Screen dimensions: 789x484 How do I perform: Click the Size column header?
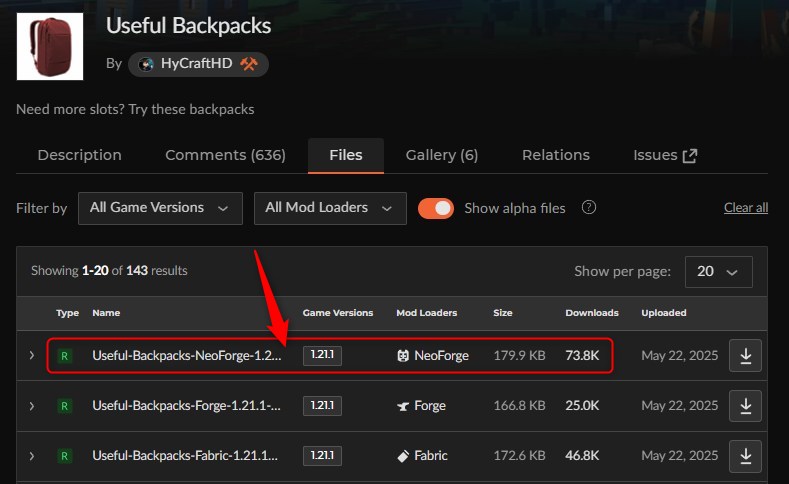pyautogui.click(x=503, y=313)
